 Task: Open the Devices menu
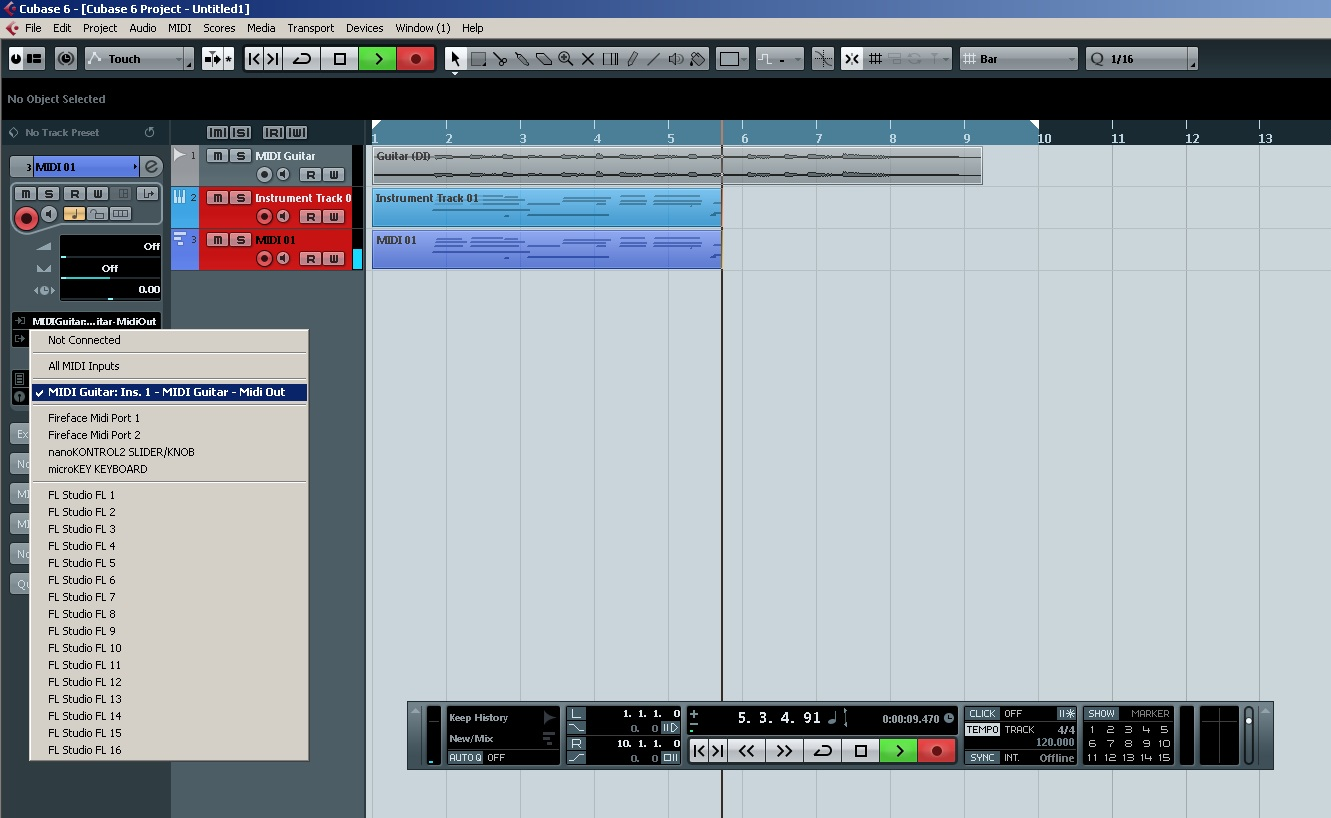pos(365,28)
